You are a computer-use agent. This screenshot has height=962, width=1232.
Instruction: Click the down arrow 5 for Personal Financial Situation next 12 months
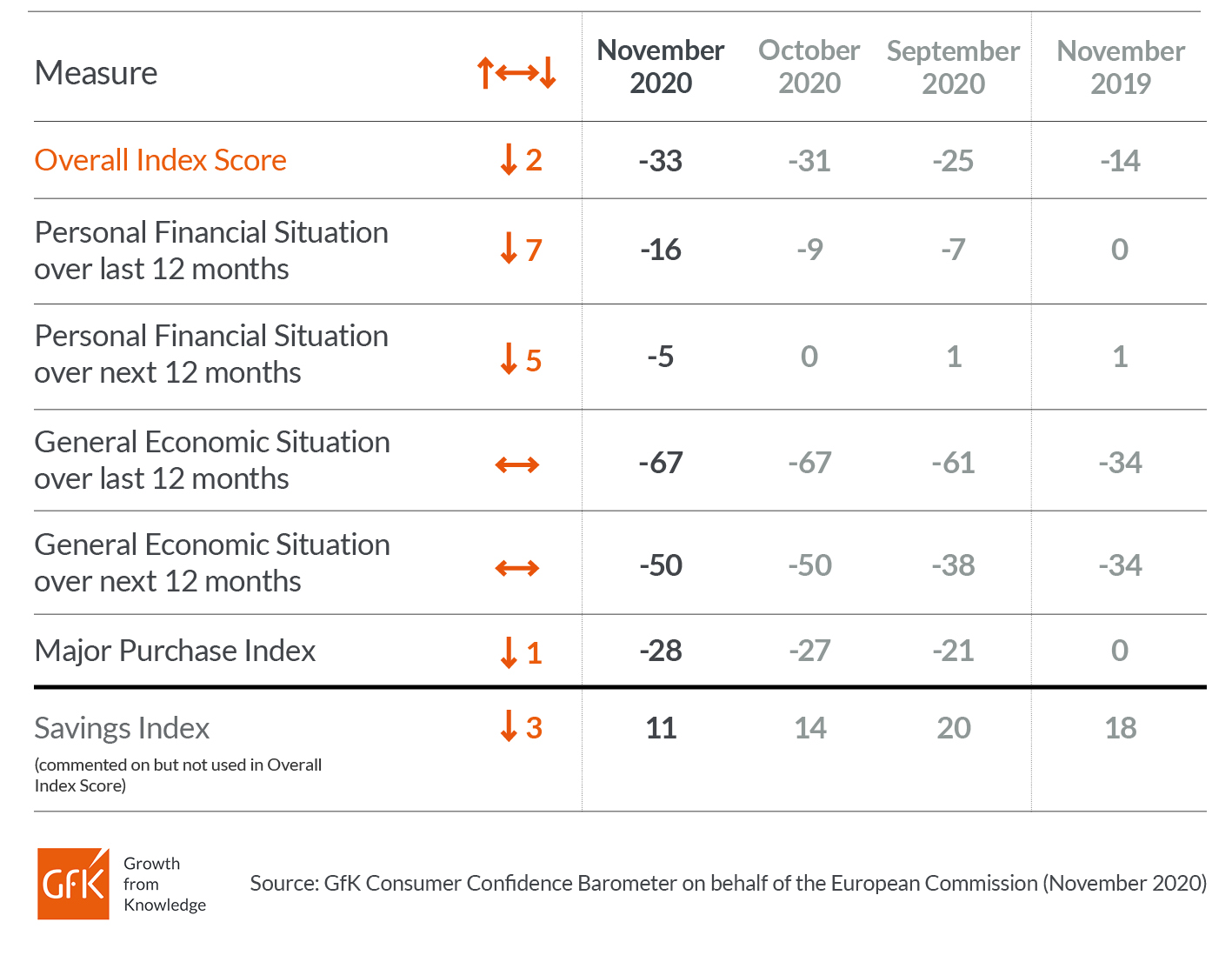point(521,359)
